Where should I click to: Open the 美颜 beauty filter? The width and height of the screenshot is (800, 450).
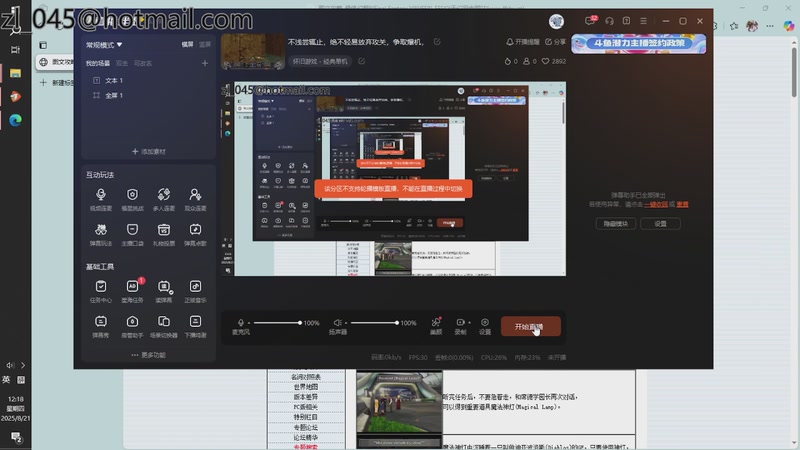[436, 326]
